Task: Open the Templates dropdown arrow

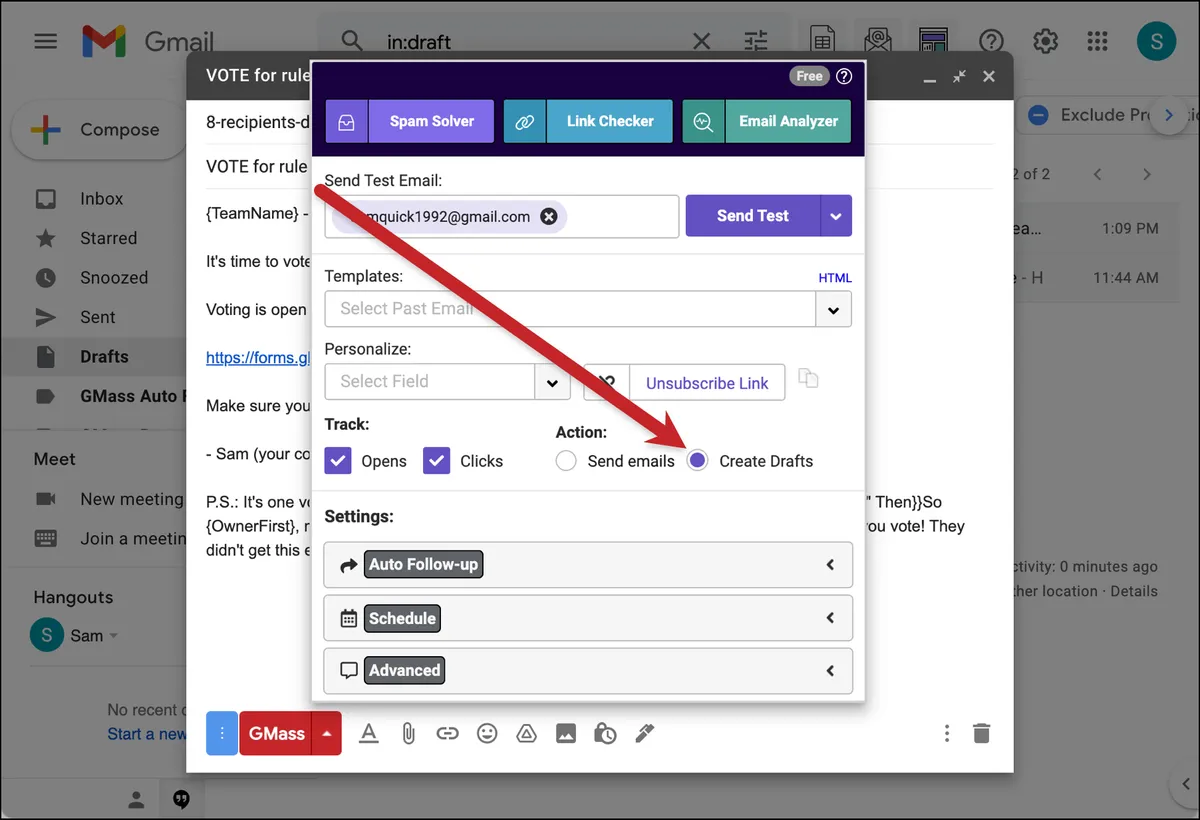Action: [834, 310]
